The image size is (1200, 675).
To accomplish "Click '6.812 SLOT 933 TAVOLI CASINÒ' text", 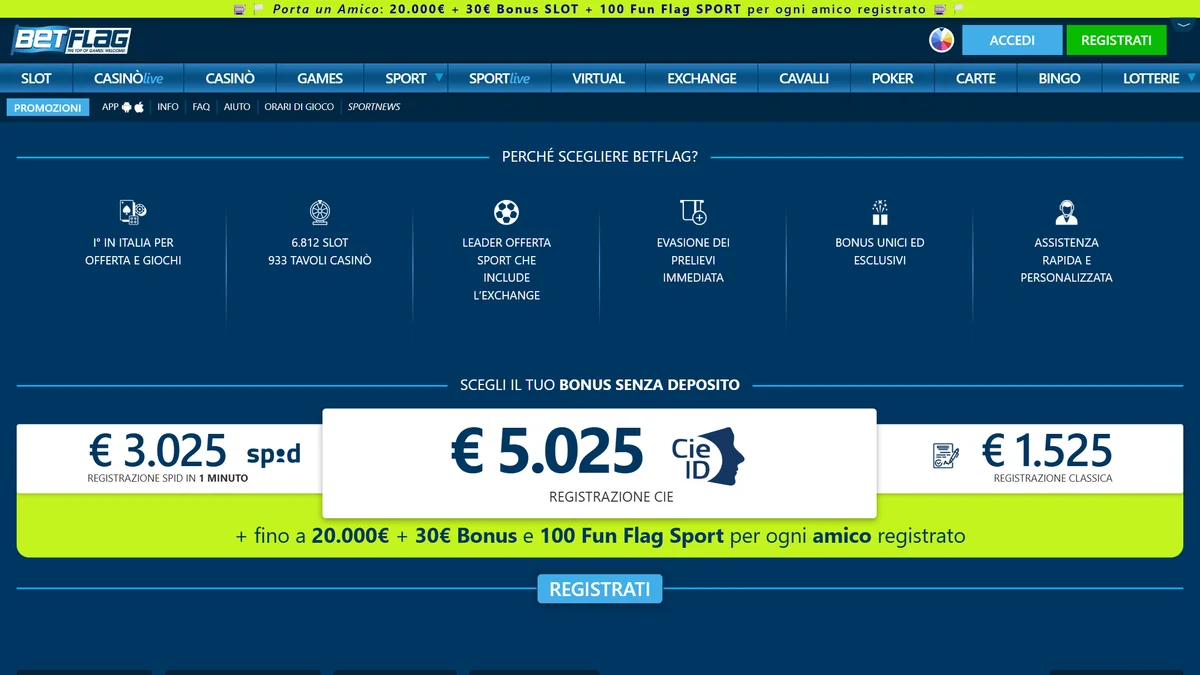I will tap(320, 251).
